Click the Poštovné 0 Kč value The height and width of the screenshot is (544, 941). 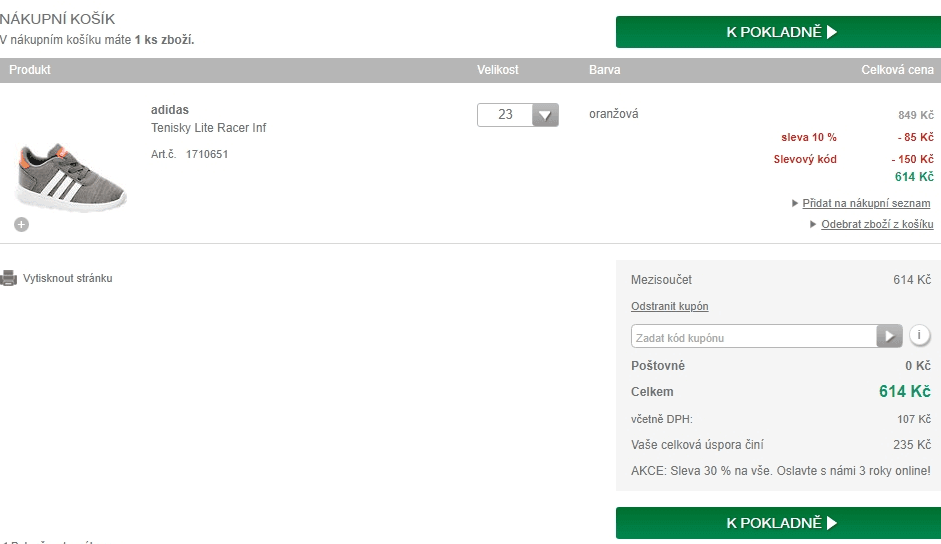tap(918, 366)
